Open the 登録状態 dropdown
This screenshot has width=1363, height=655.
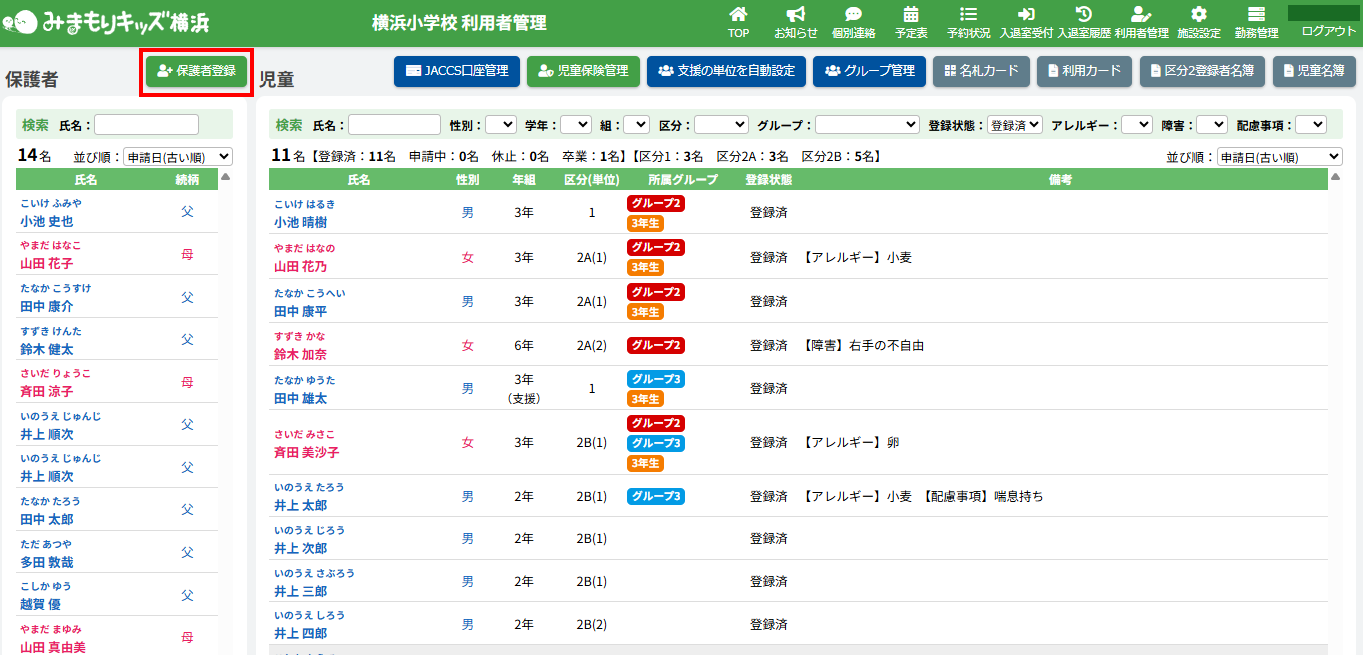pyautogui.click(x=1014, y=125)
